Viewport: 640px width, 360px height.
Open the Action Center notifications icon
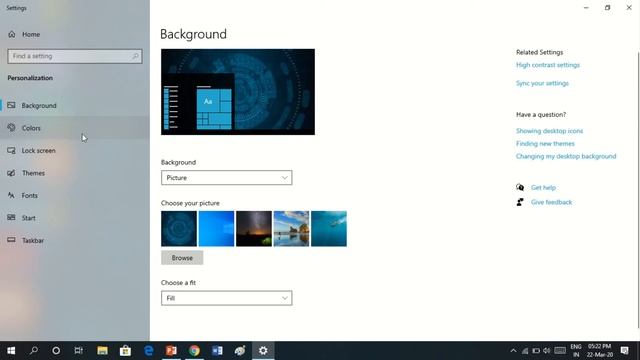point(624,351)
